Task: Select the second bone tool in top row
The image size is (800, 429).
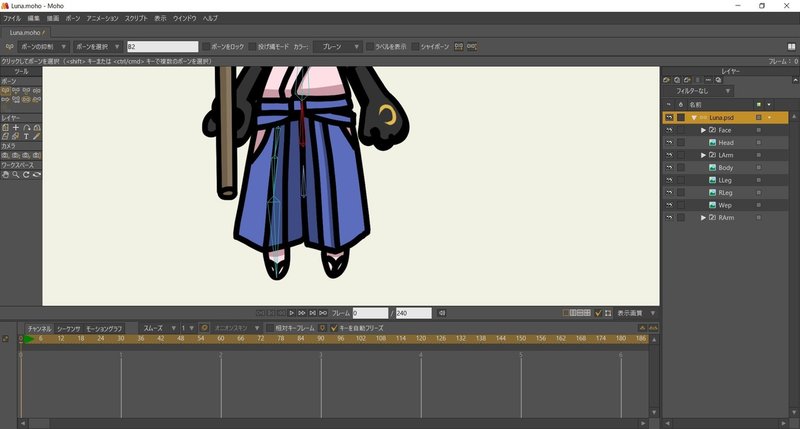Action: [16, 90]
